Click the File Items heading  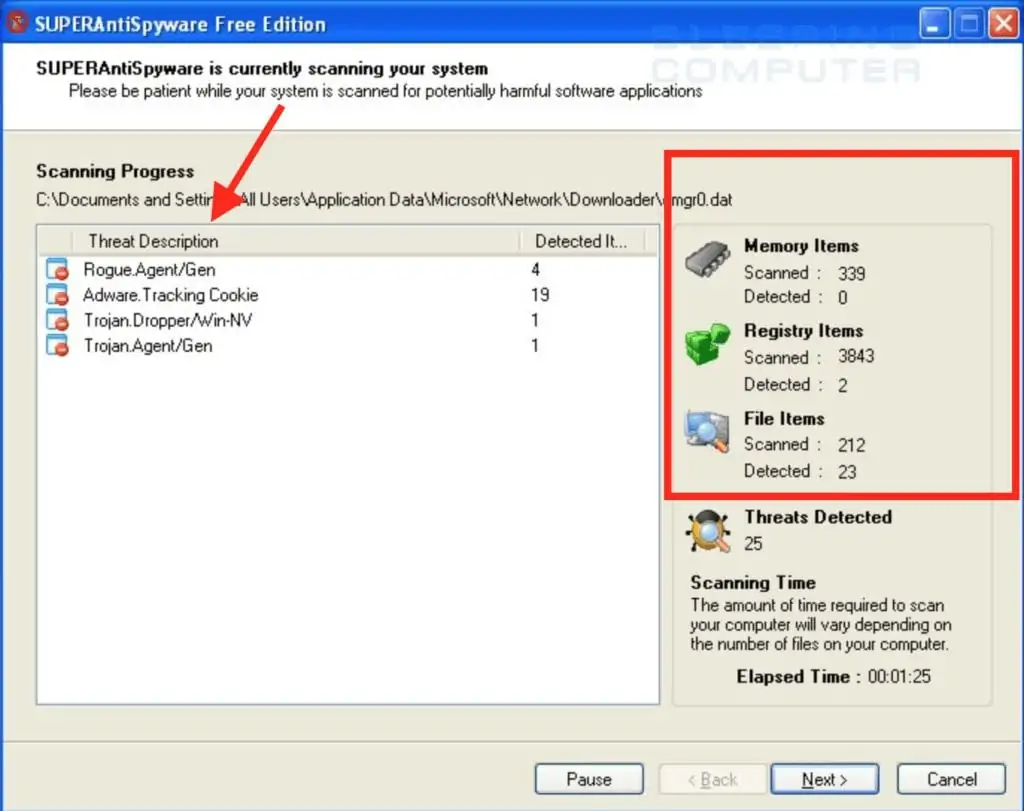784,419
